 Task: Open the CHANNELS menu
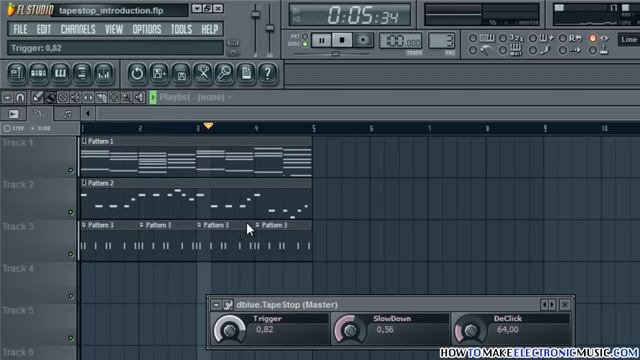[78, 29]
